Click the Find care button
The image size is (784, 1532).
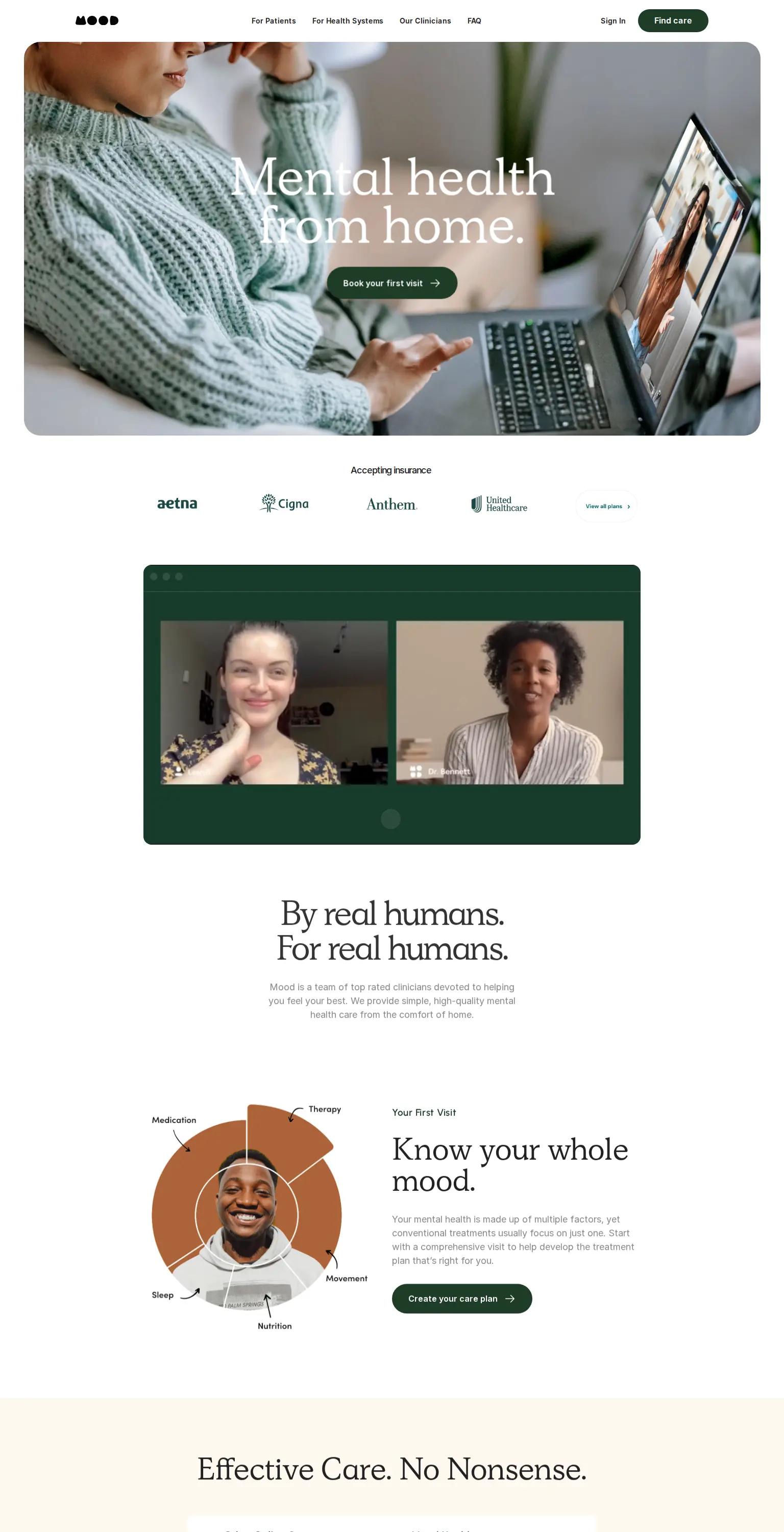pos(673,21)
